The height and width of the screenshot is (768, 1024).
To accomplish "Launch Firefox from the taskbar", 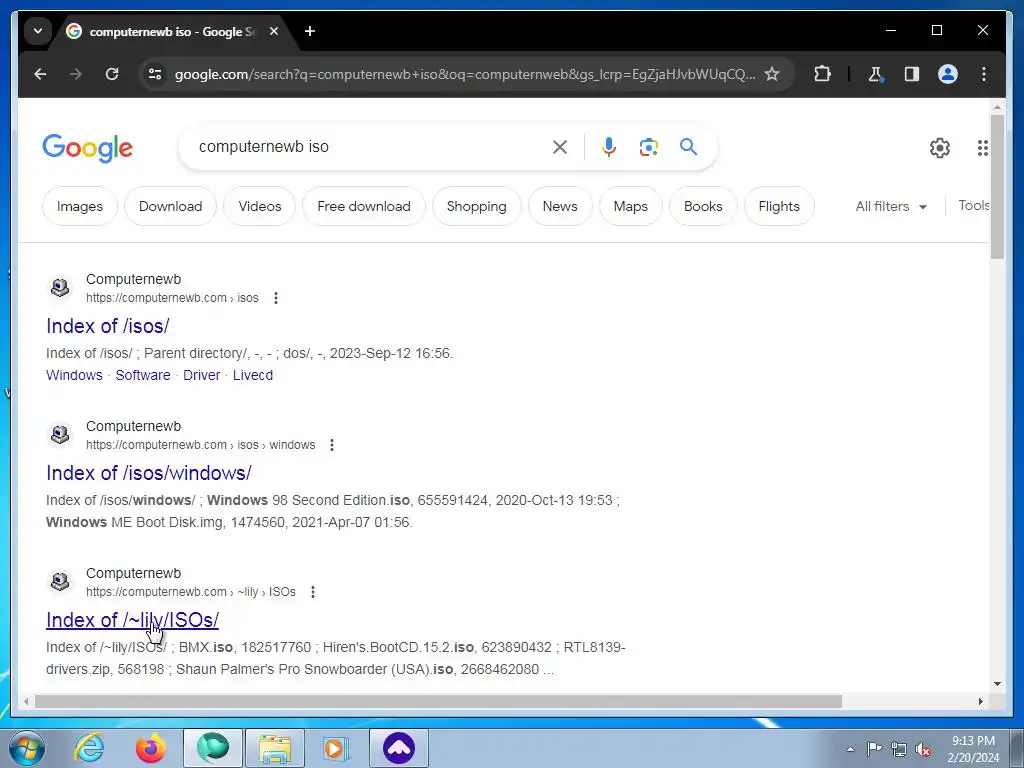I will pyautogui.click(x=151, y=748).
